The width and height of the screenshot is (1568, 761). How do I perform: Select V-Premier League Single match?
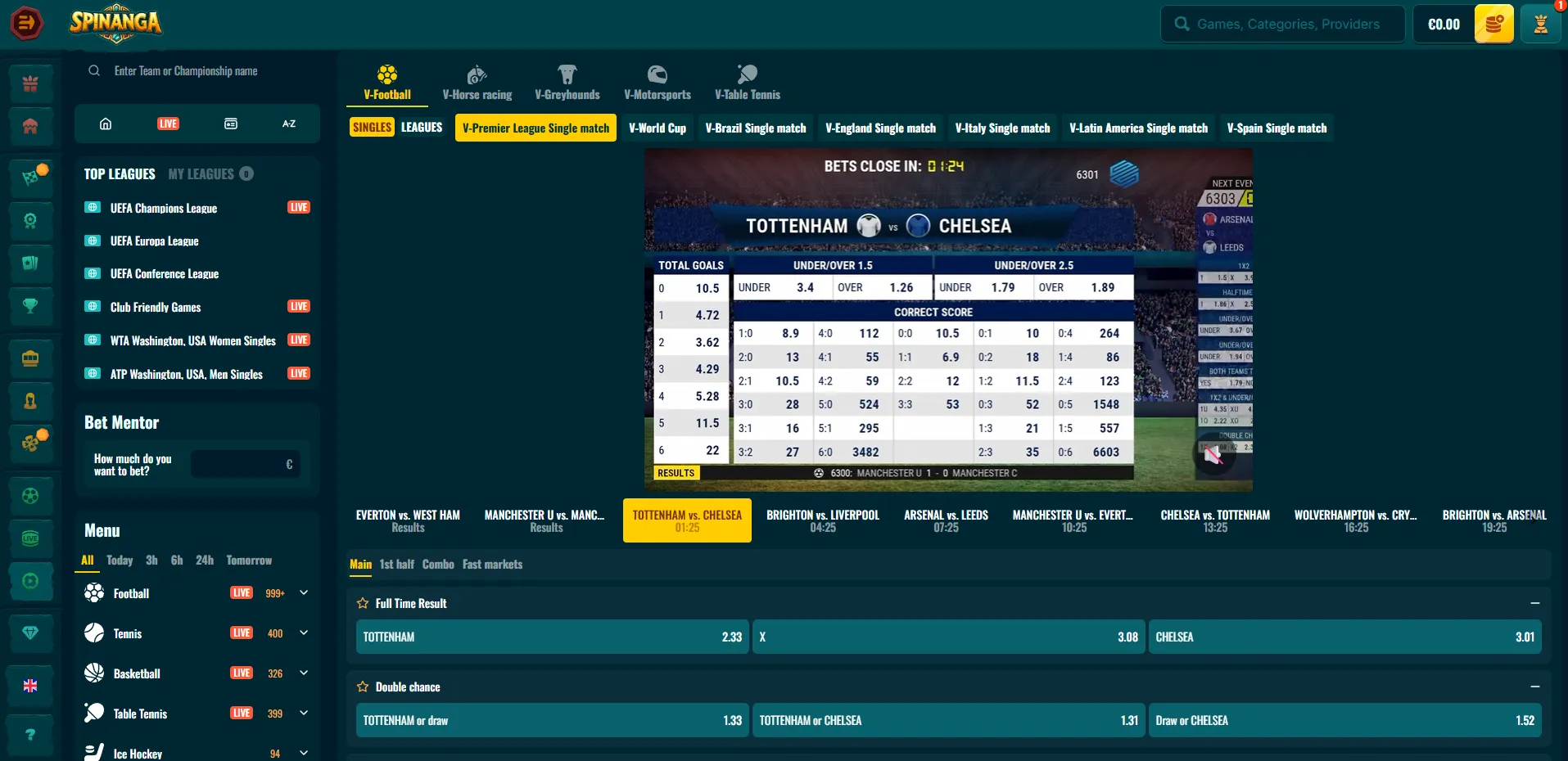coord(535,128)
